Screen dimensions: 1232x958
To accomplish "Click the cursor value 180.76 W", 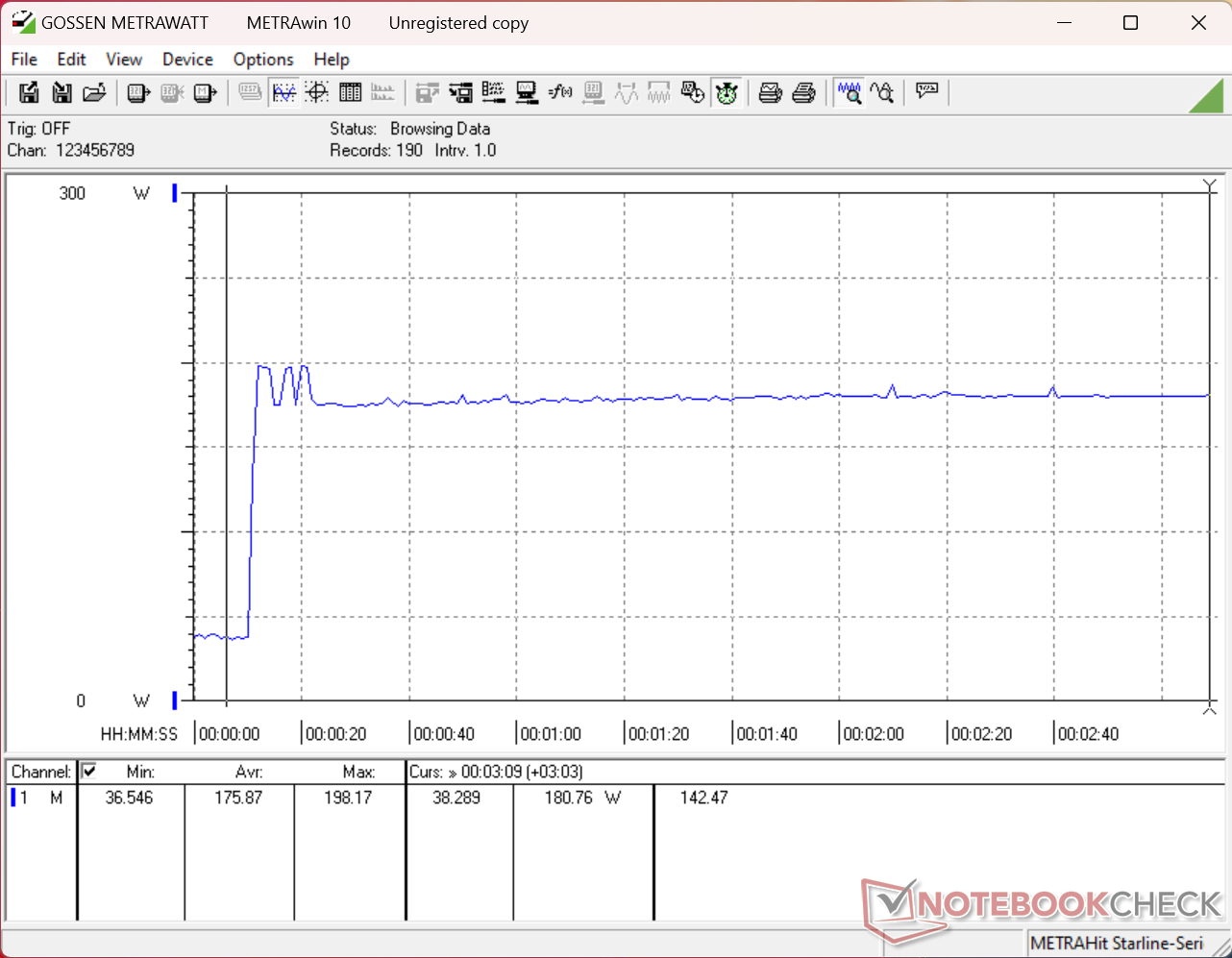I will (582, 798).
